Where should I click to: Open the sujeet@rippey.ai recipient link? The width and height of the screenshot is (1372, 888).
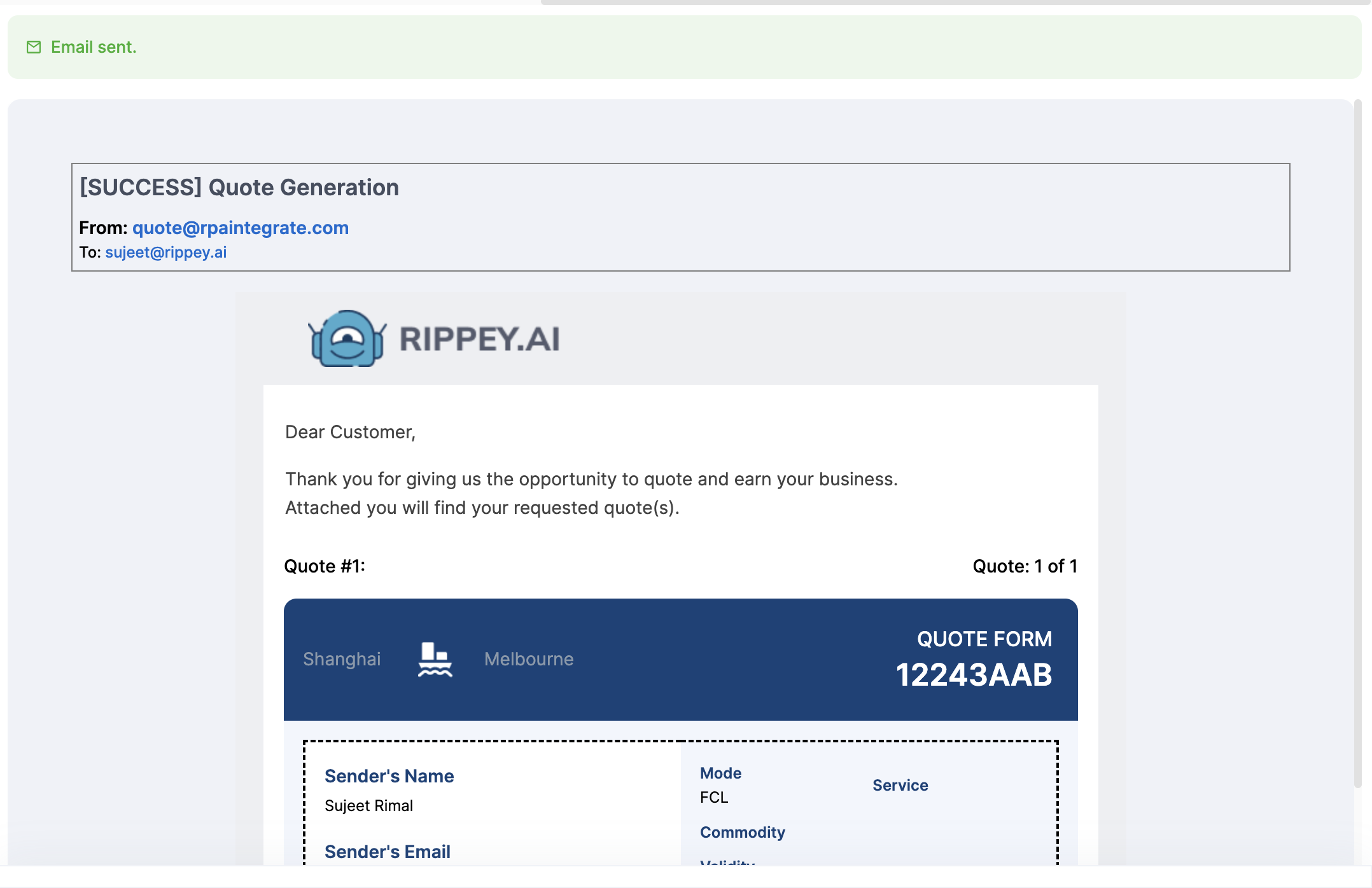165,253
